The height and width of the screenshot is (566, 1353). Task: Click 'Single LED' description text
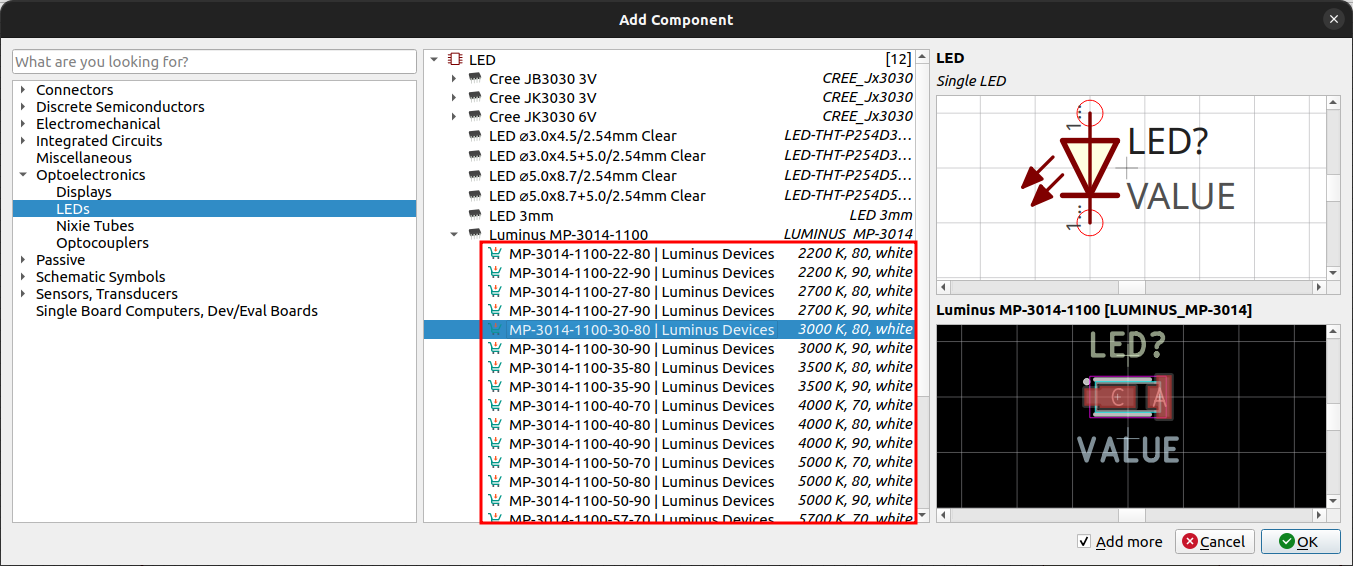(971, 81)
